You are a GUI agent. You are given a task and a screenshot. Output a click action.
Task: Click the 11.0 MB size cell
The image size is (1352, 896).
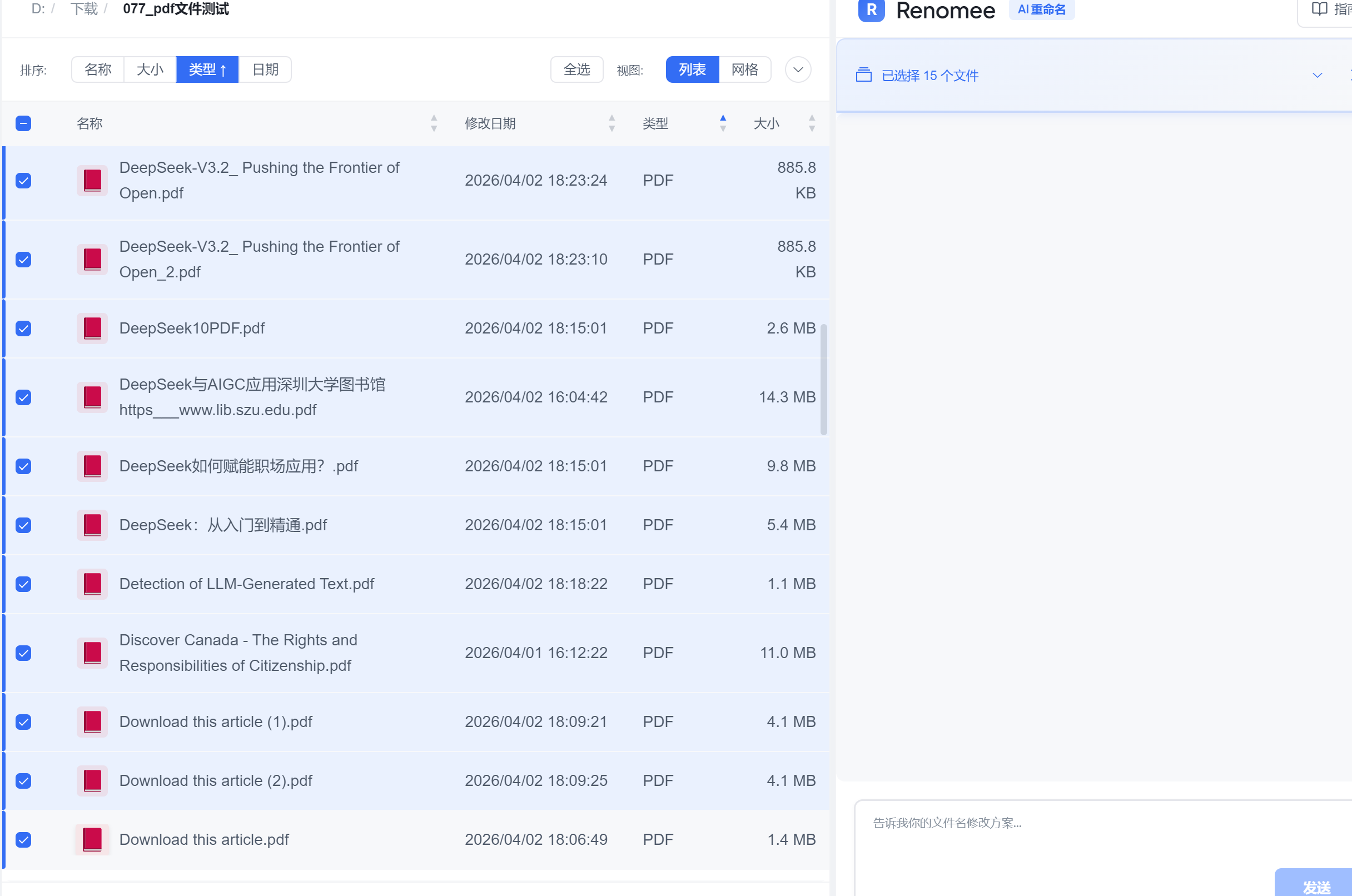click(787, 653)
